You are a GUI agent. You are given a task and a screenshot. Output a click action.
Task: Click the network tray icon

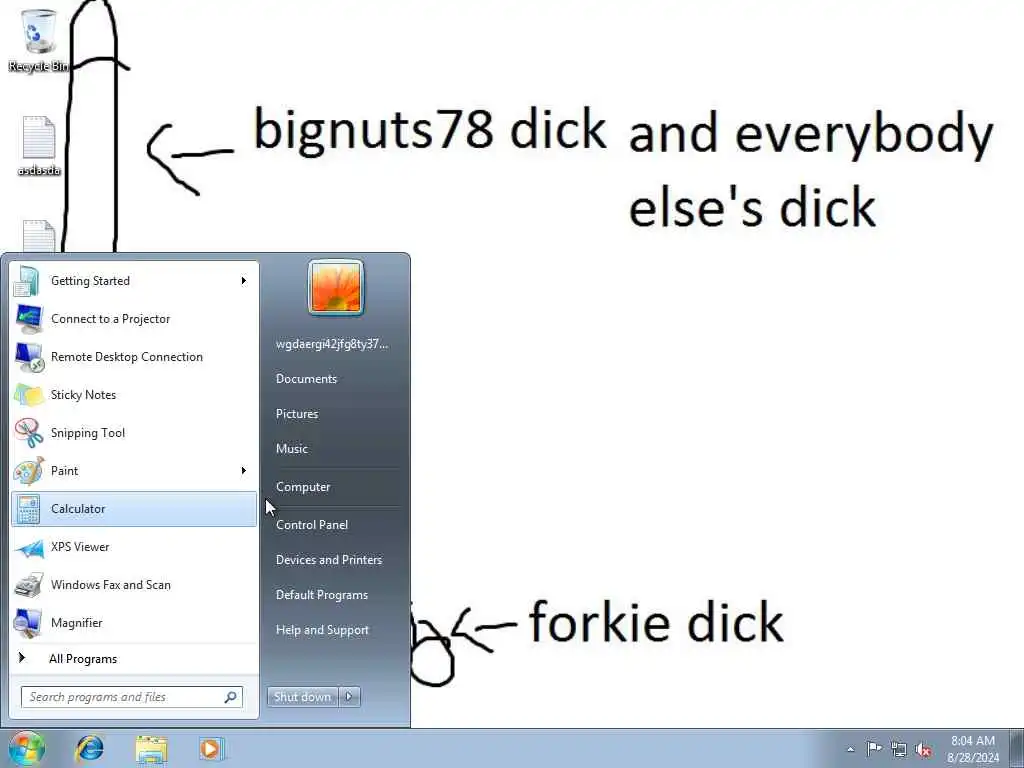pos(899,749)
